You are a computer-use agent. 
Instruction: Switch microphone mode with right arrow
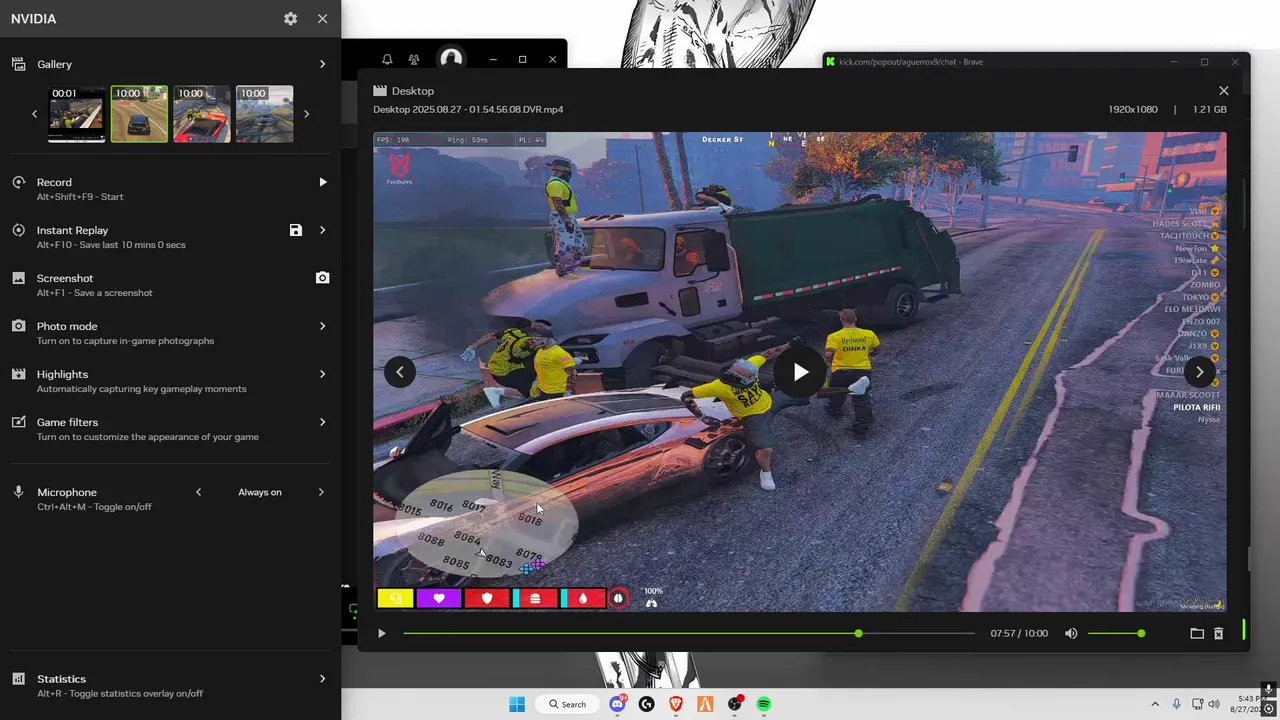tap(321, 492)
